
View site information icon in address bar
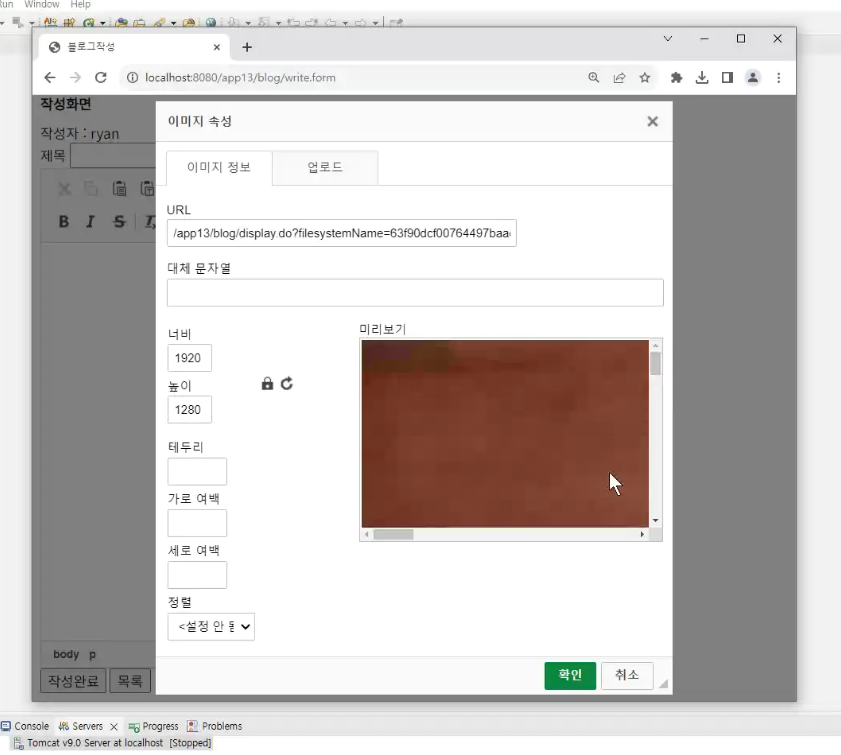tap(132, 78)
